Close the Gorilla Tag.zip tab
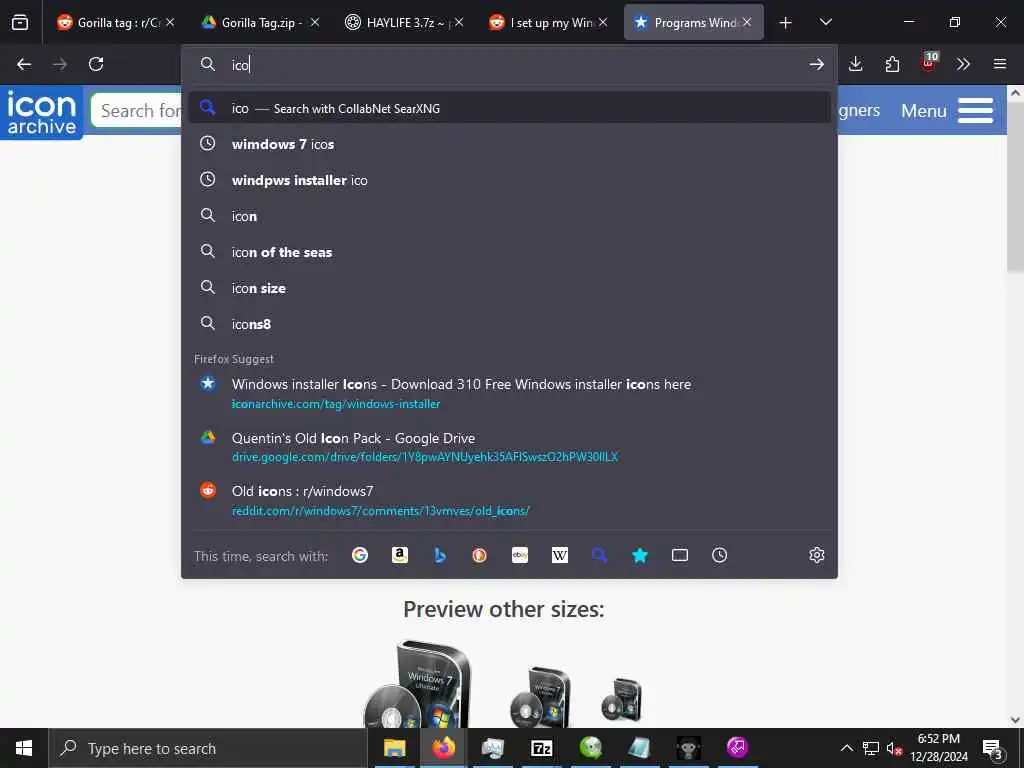 [315, 22]
